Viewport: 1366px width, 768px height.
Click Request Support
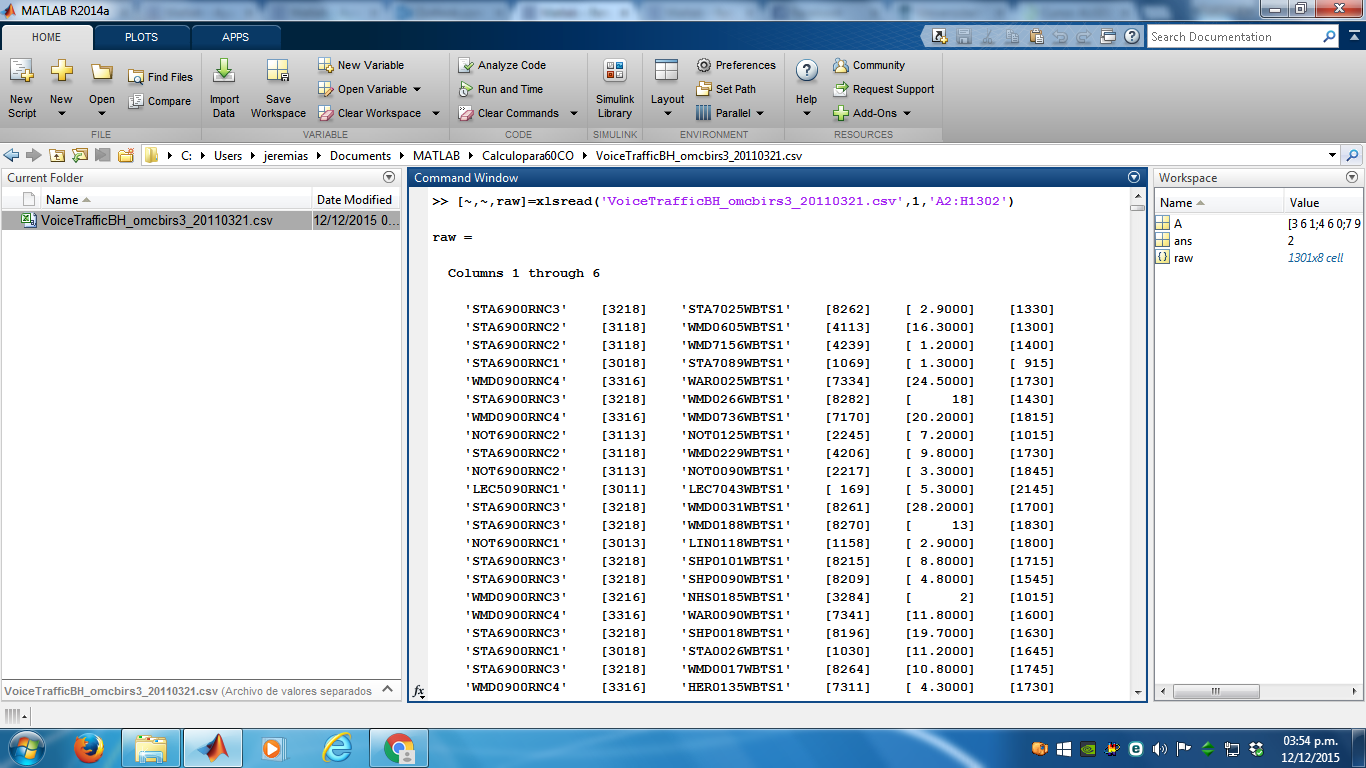coord(884,89)
